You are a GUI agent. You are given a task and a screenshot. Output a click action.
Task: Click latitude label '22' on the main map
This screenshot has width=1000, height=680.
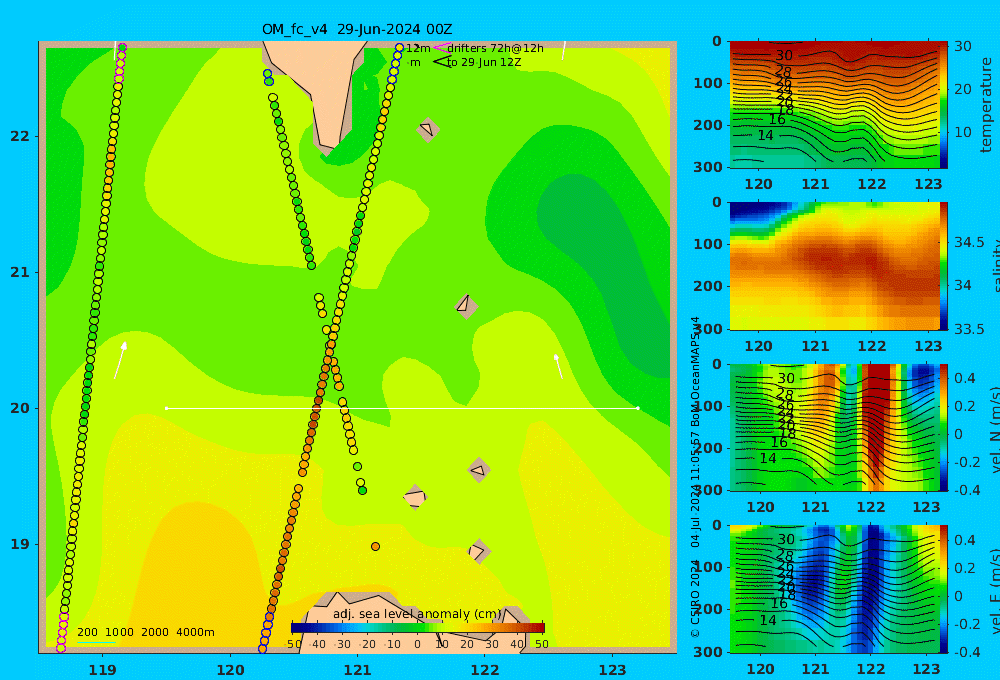pos(20,136)
